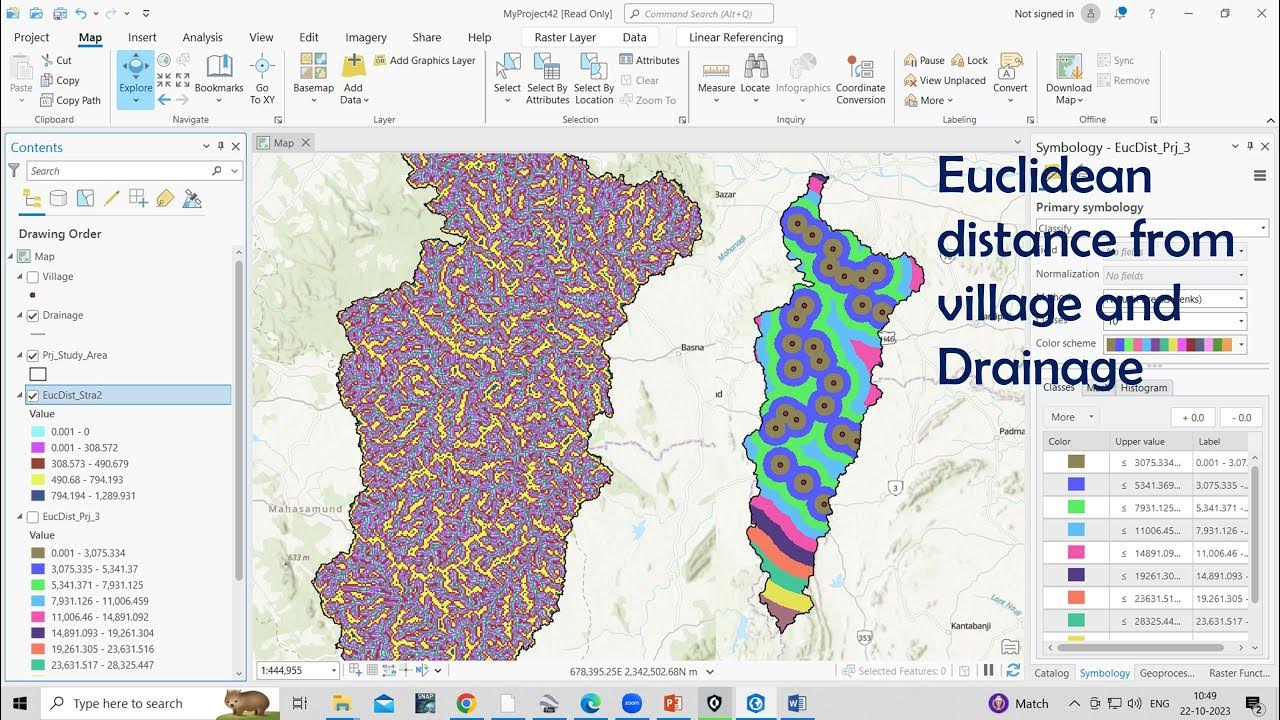Collapse the Drainage layer legend

coord(20,315)
